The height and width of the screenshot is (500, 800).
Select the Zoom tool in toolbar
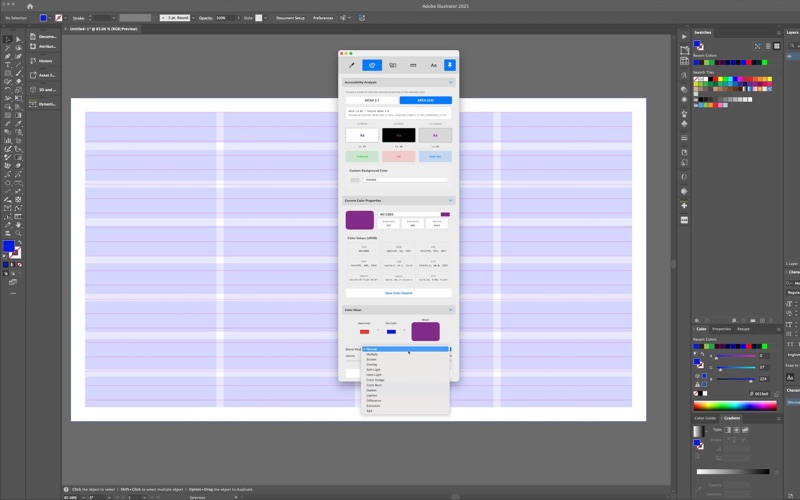pos(18,233)
